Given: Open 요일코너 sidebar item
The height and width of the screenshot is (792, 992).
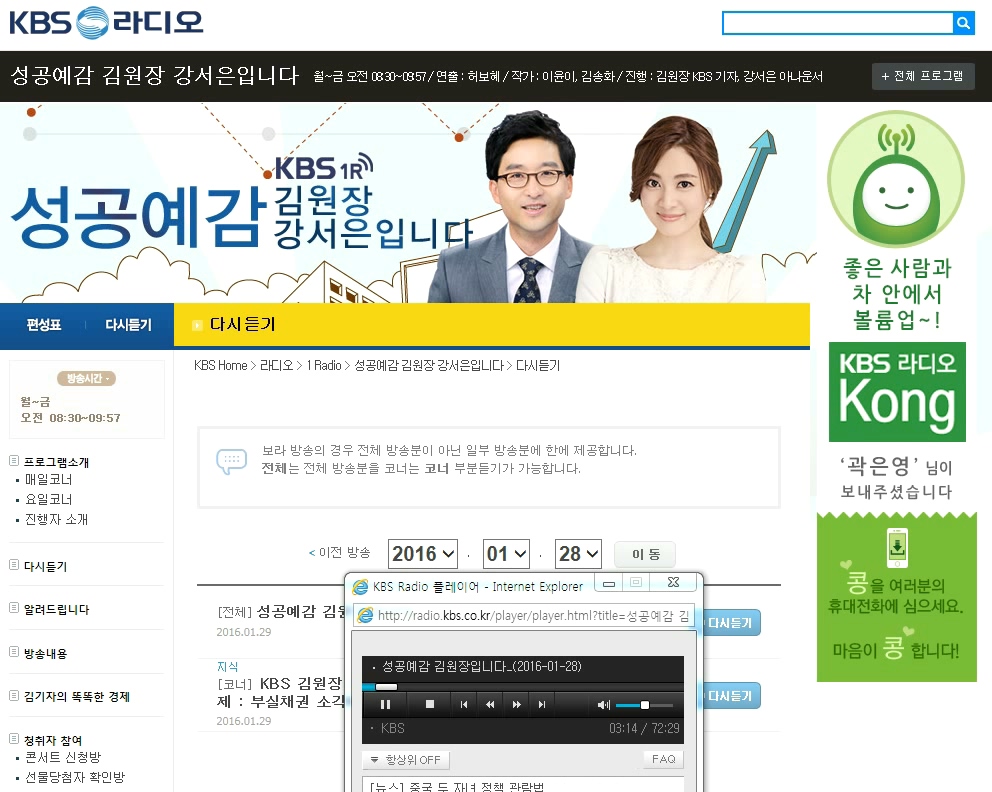Looking at the screenshot, I should pyautogui.click(x=48, y=499).
